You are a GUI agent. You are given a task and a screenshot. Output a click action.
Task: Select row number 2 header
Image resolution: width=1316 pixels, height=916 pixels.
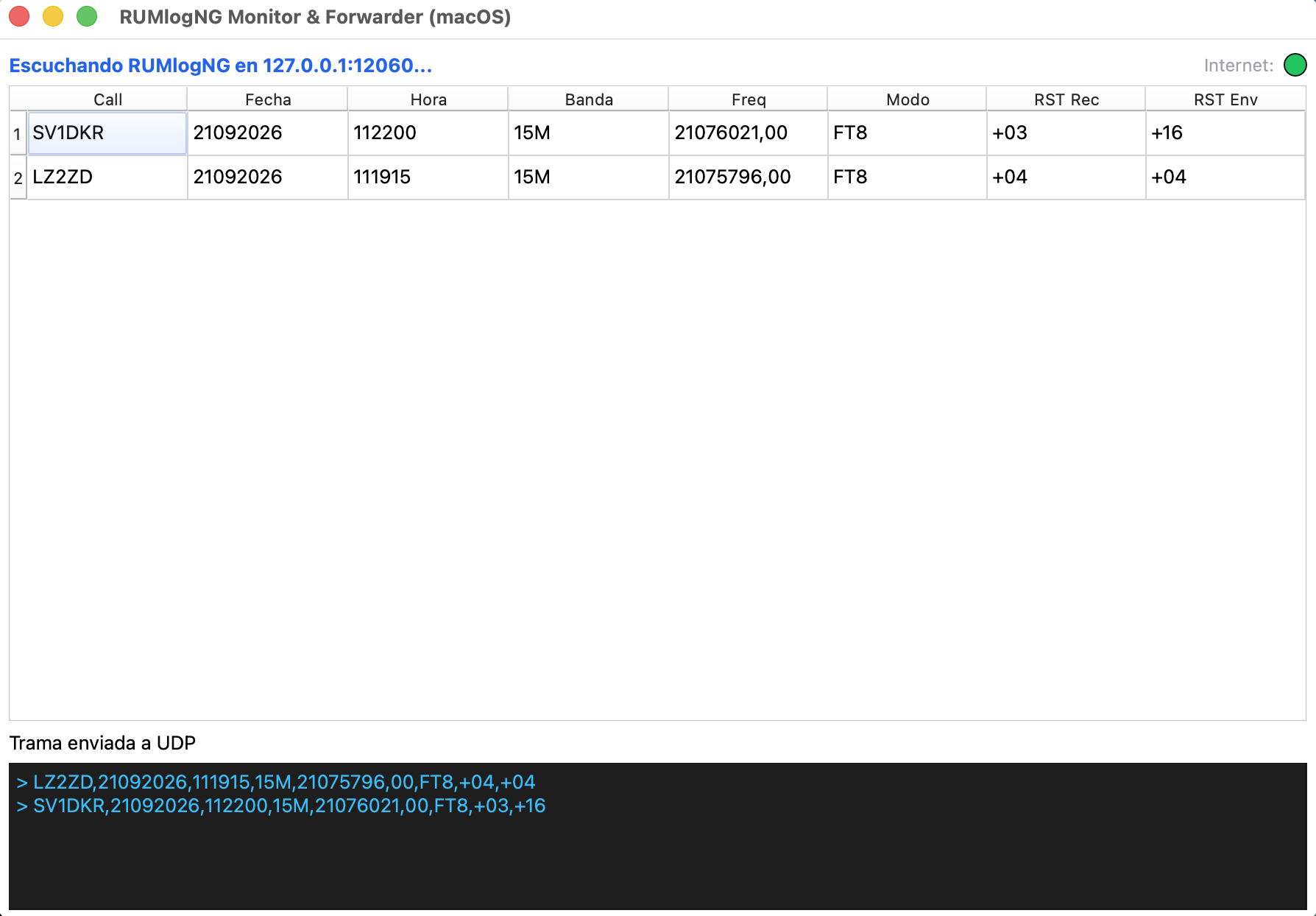[x=18, y=177]
